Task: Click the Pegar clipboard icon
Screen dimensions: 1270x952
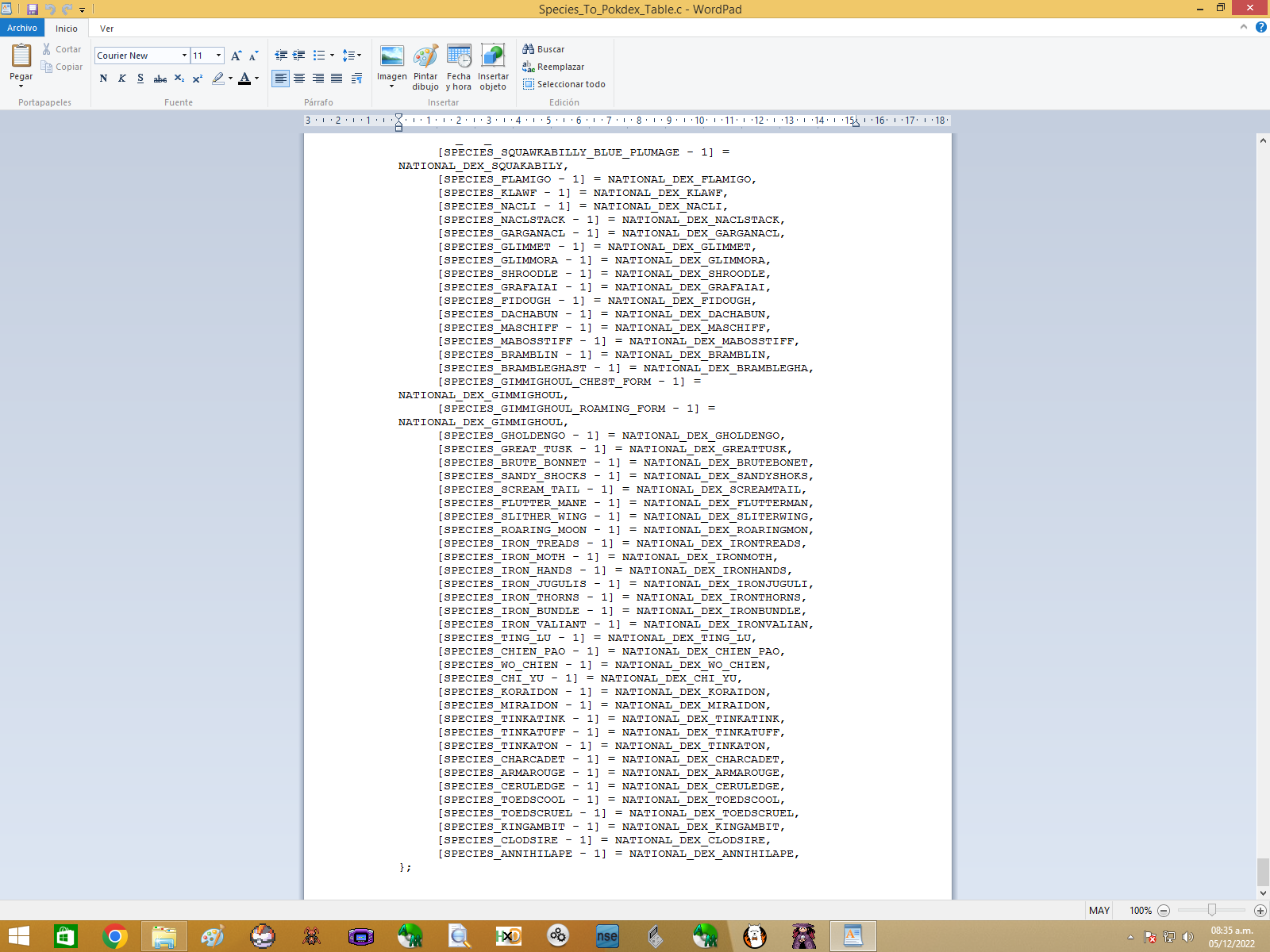Action: tap(21, 56)
